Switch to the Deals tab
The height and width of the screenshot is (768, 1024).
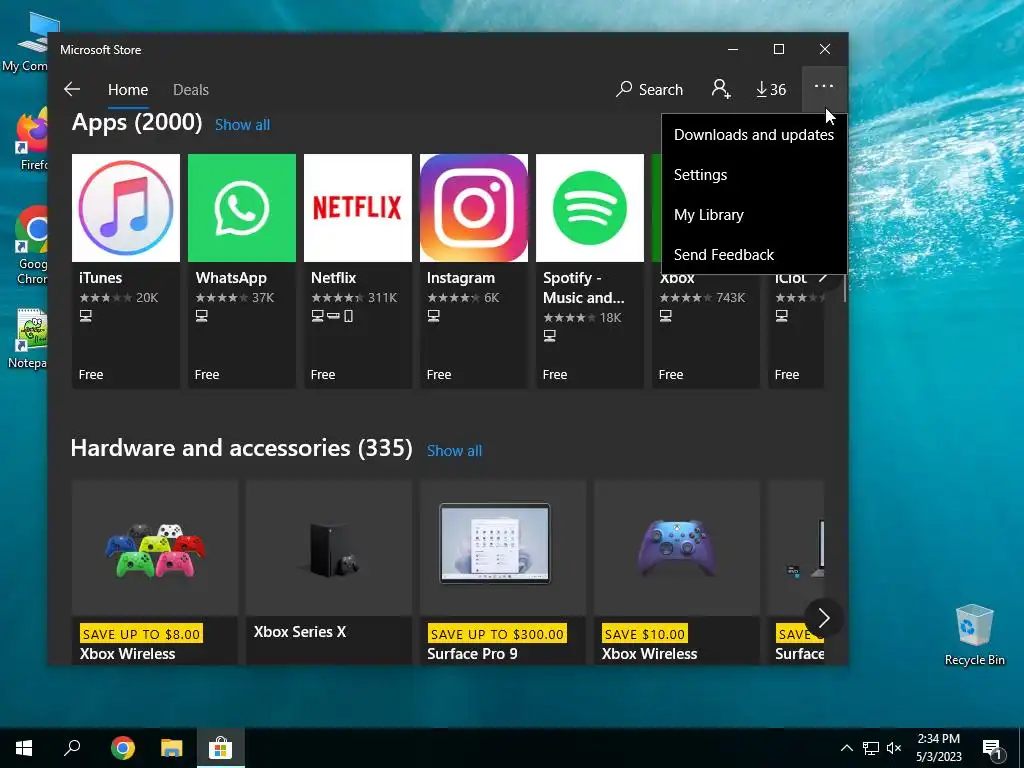point(191,90)
